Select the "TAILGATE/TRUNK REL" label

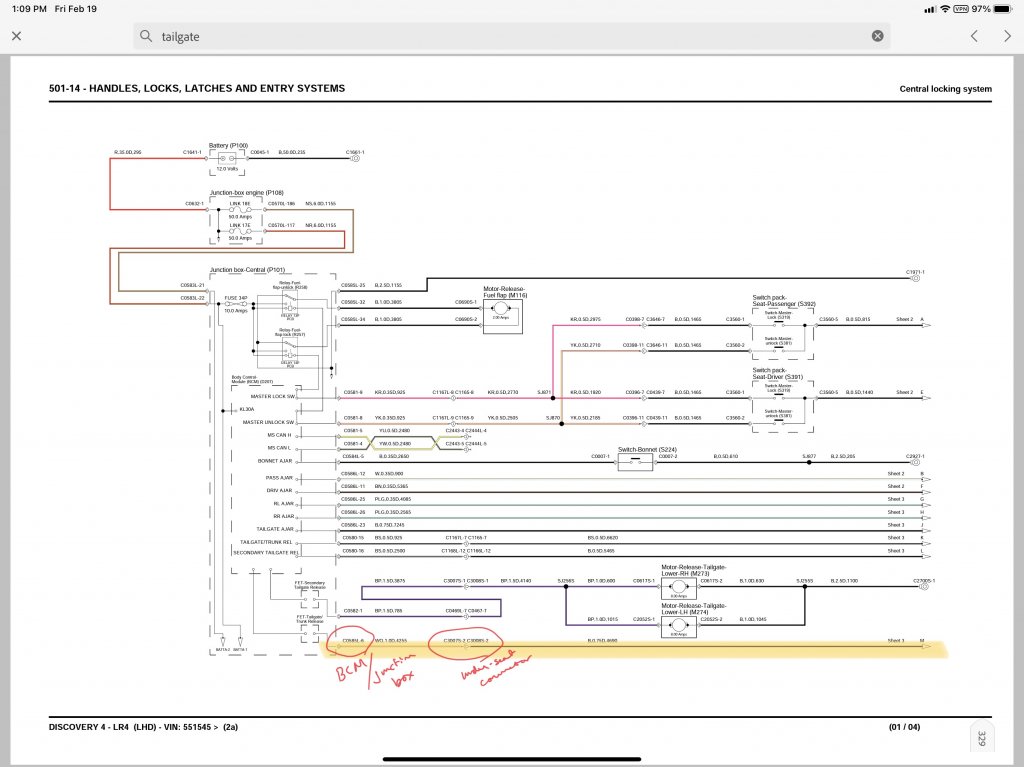266,542
